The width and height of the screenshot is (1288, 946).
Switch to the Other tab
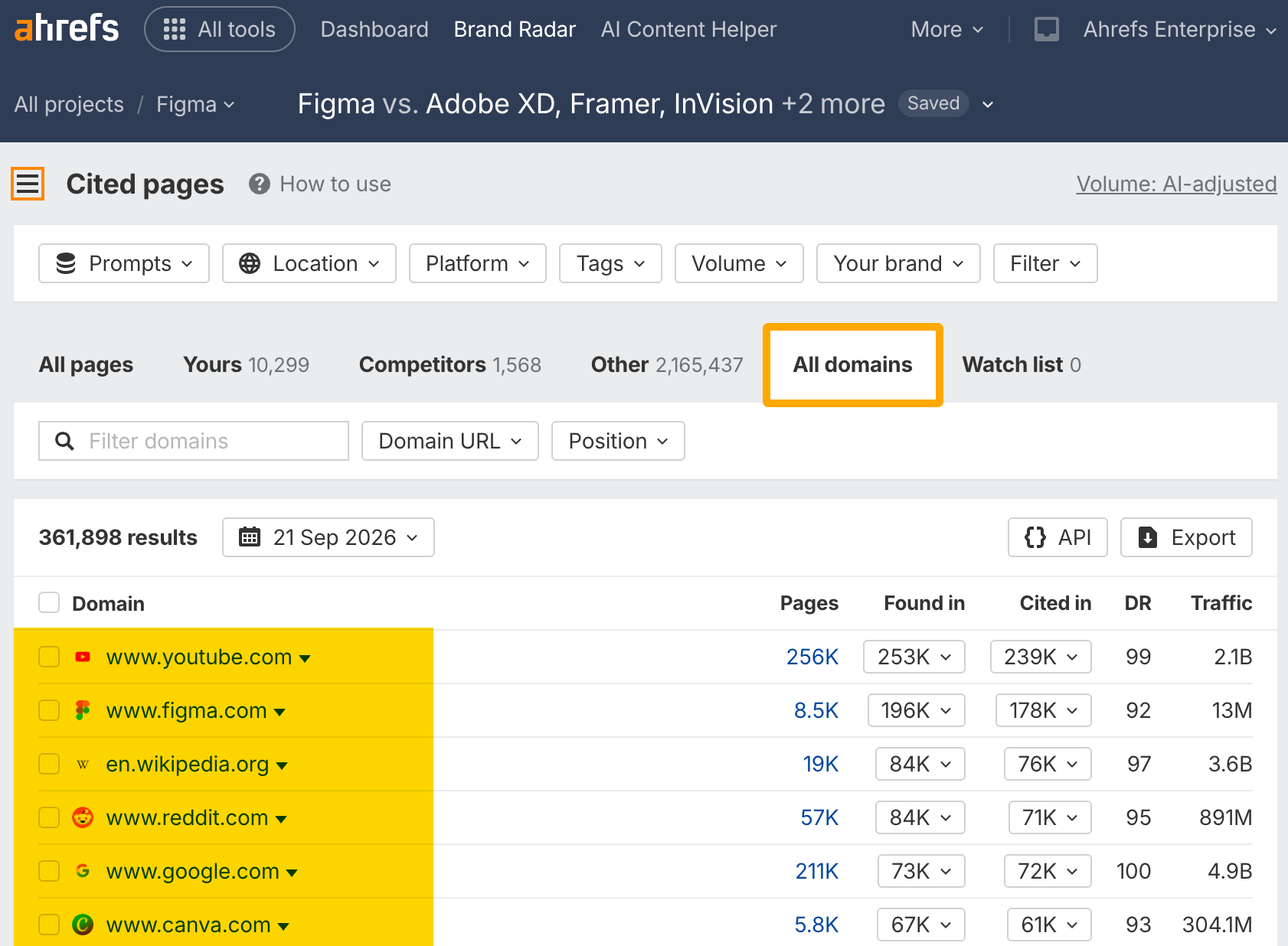[667, 364]
